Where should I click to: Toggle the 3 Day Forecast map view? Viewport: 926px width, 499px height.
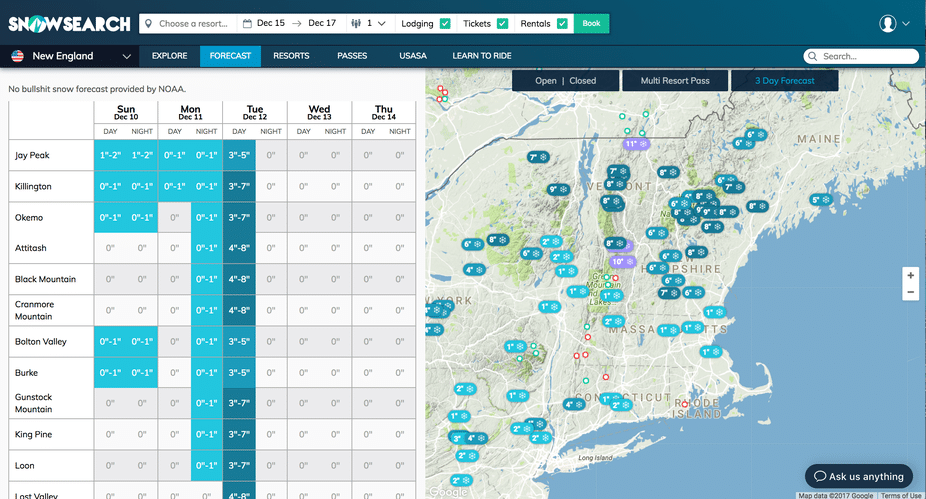[784, 81]
